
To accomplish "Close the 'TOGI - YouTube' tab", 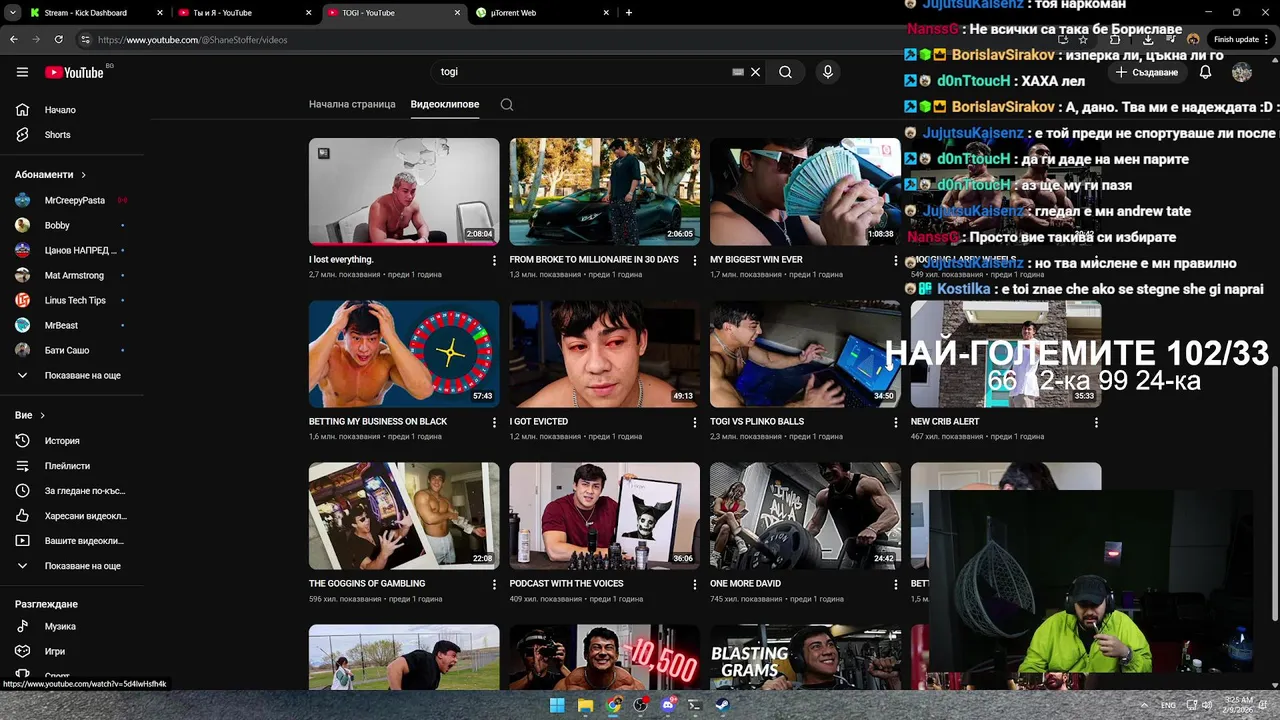I will tap(458, 13).
